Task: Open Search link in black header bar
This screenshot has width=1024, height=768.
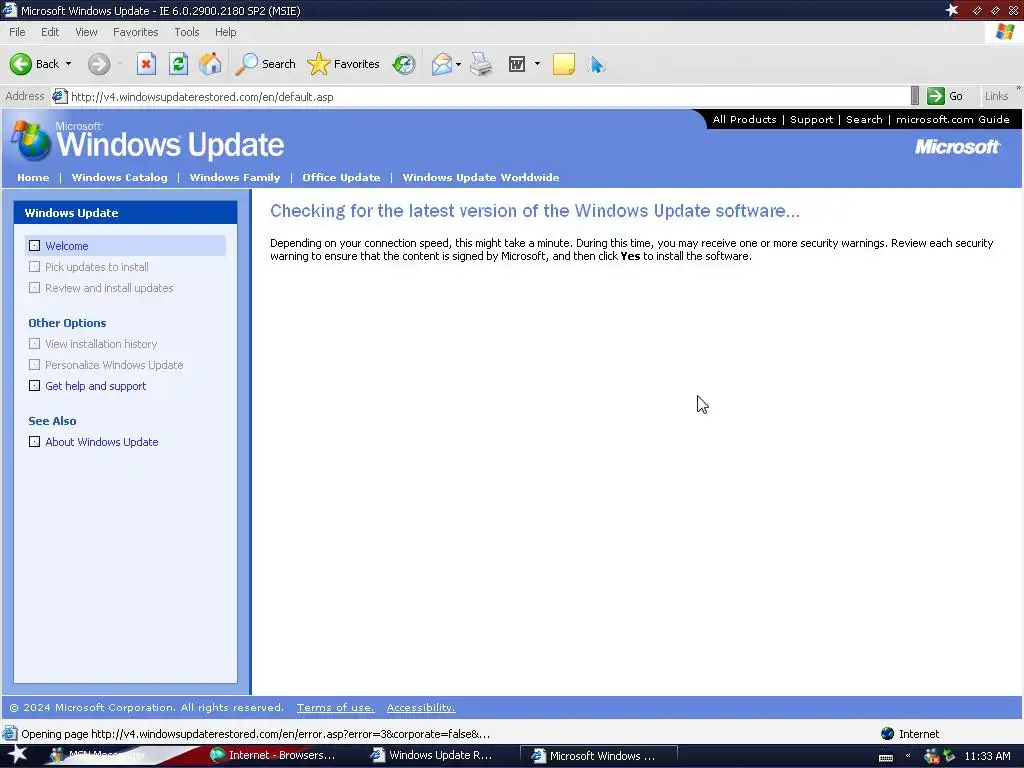Action: 864,120
